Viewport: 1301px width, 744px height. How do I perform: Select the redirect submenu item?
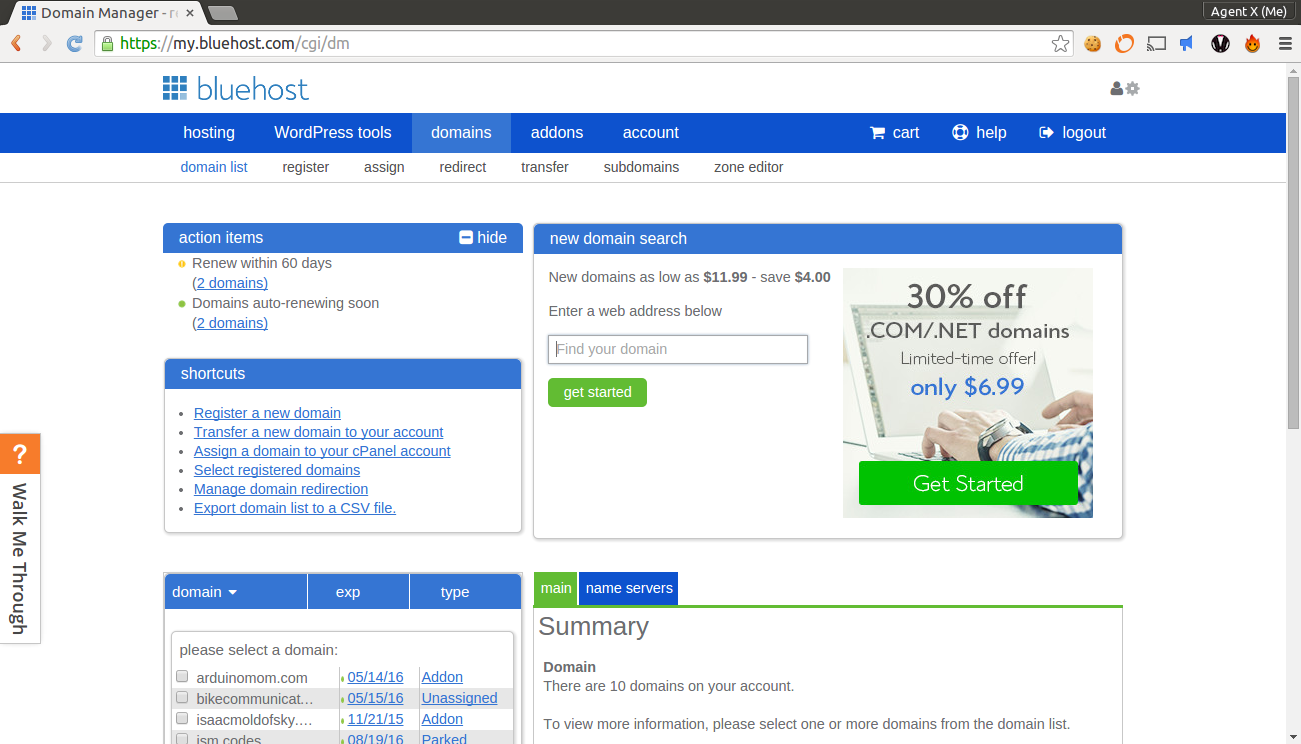(x=463, y=167)
